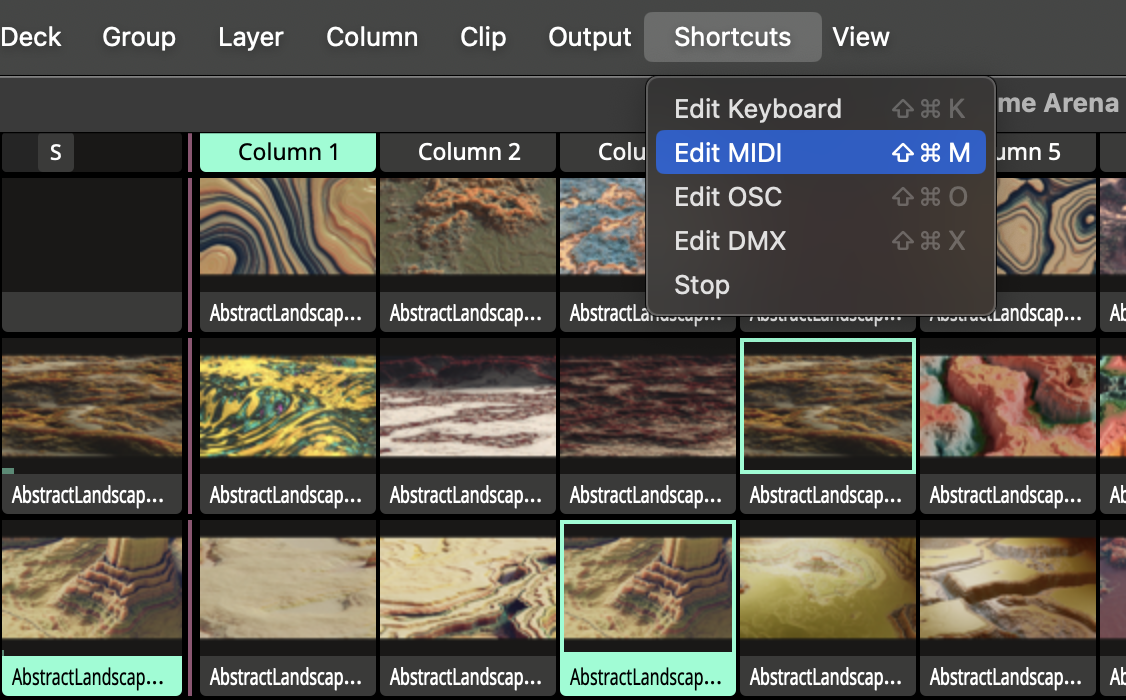This screenshot has height=700, width=1126.
Task: Open the Clip menu
Action: tap(483, 37)
